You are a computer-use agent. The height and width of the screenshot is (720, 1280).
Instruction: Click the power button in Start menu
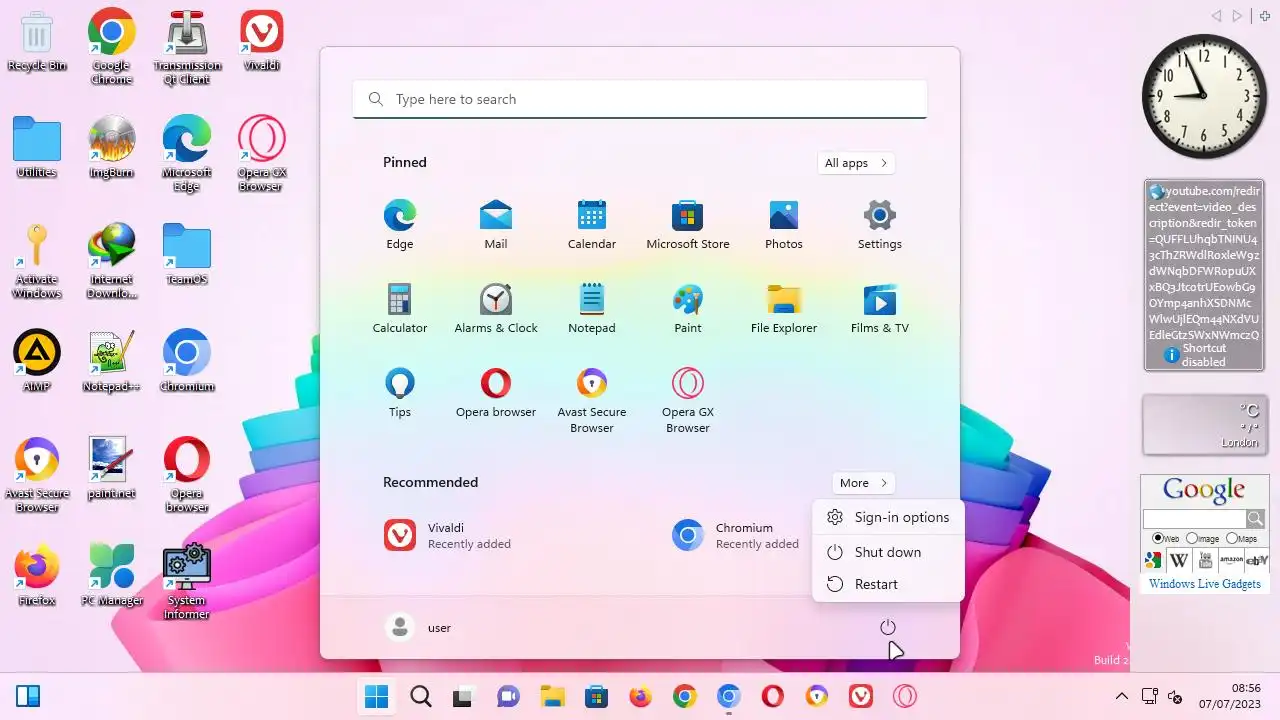click(x=887, y=627)
